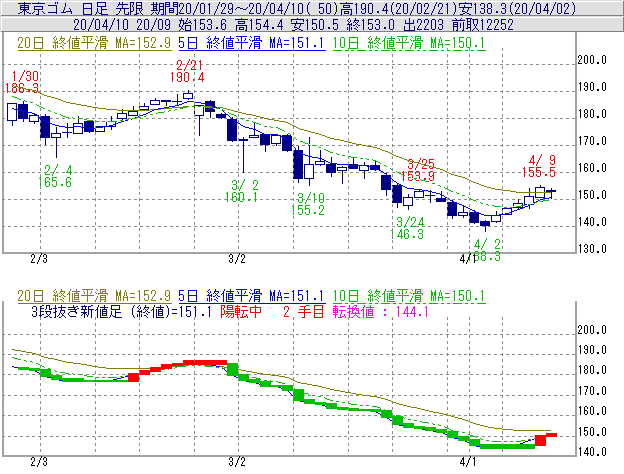Image resolution: width=624 pixels, height=474 pixels.
Task: Click the 東京ゴム 日足 先限 title header
Action: click(82, 8)
